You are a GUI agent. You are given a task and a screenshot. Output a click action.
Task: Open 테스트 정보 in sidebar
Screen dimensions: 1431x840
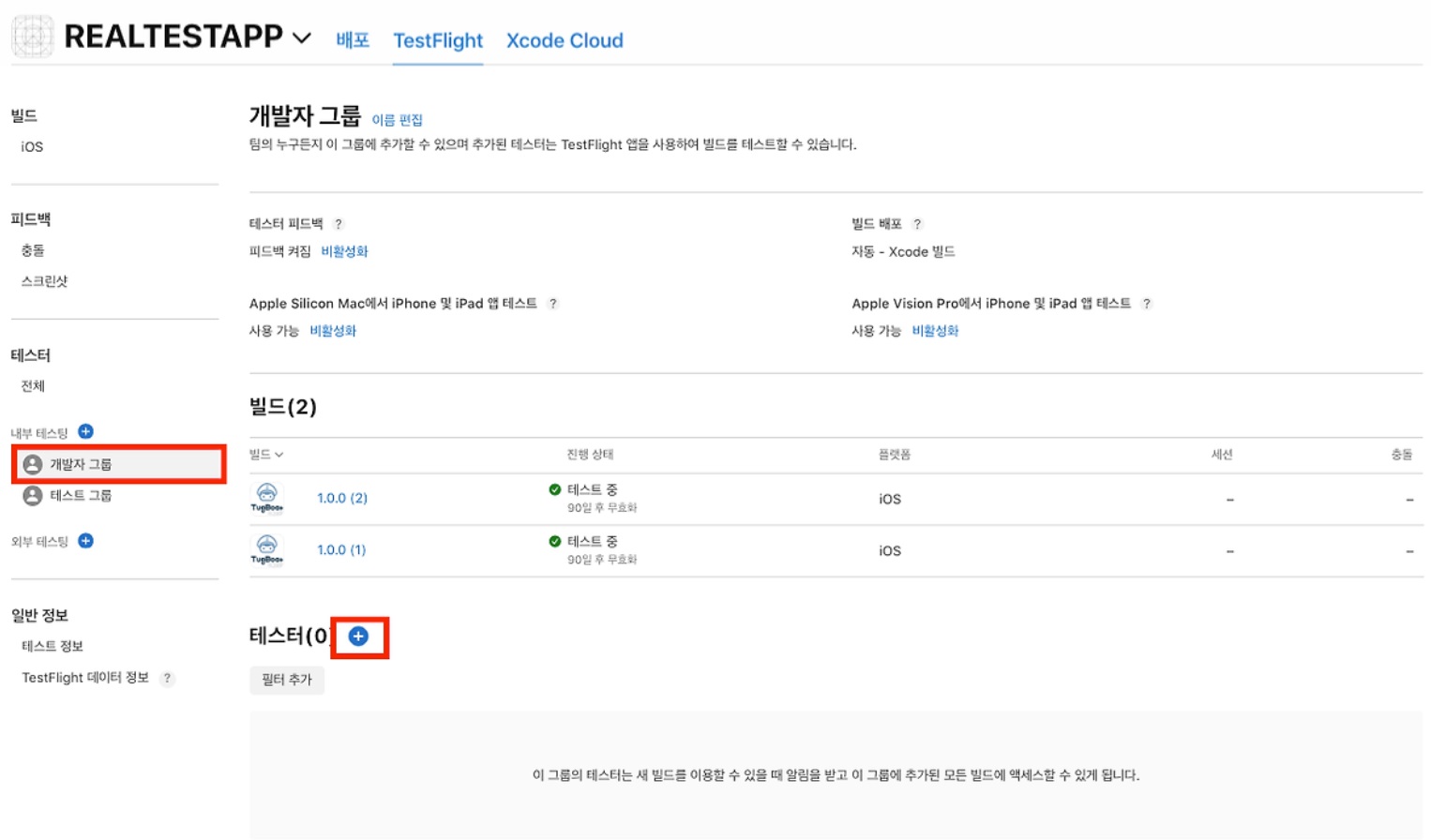(x=53, y=647)
